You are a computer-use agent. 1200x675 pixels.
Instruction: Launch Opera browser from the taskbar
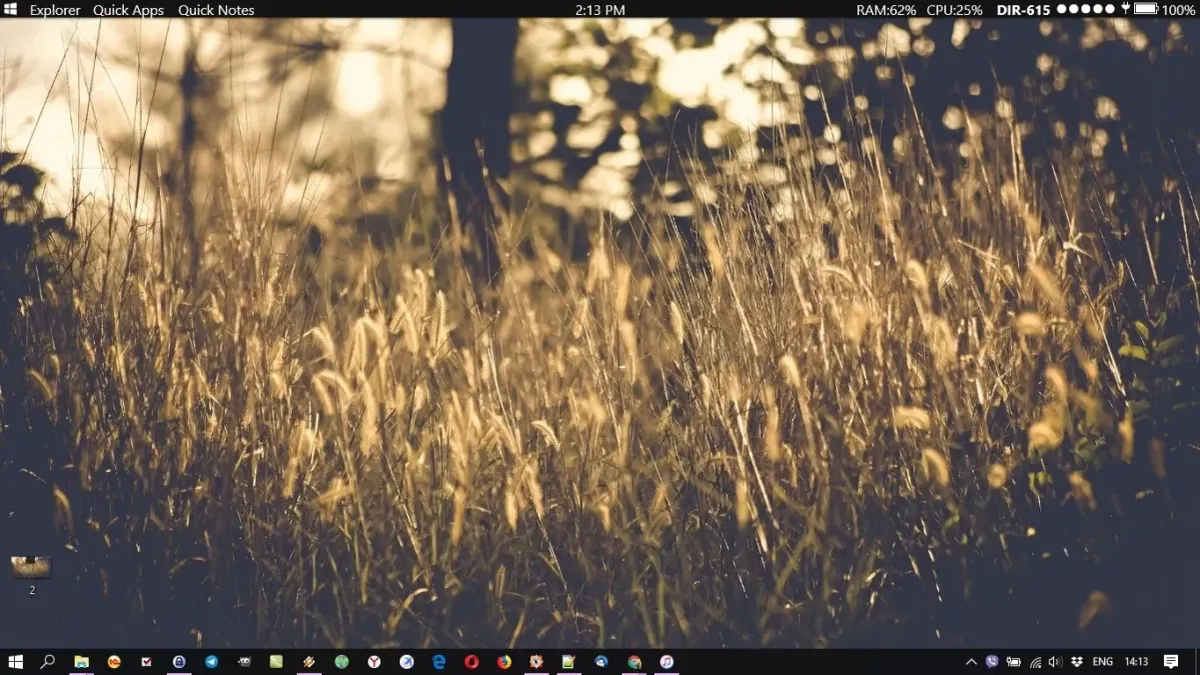(471, 661)
